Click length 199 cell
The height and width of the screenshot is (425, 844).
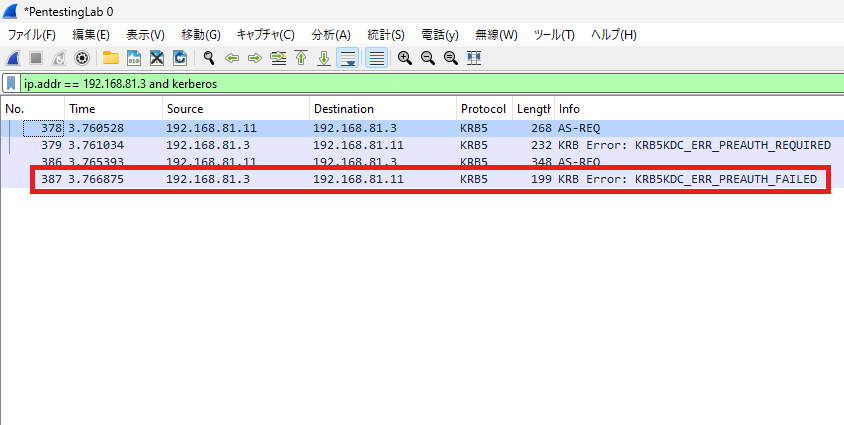[x=541, y=179]
